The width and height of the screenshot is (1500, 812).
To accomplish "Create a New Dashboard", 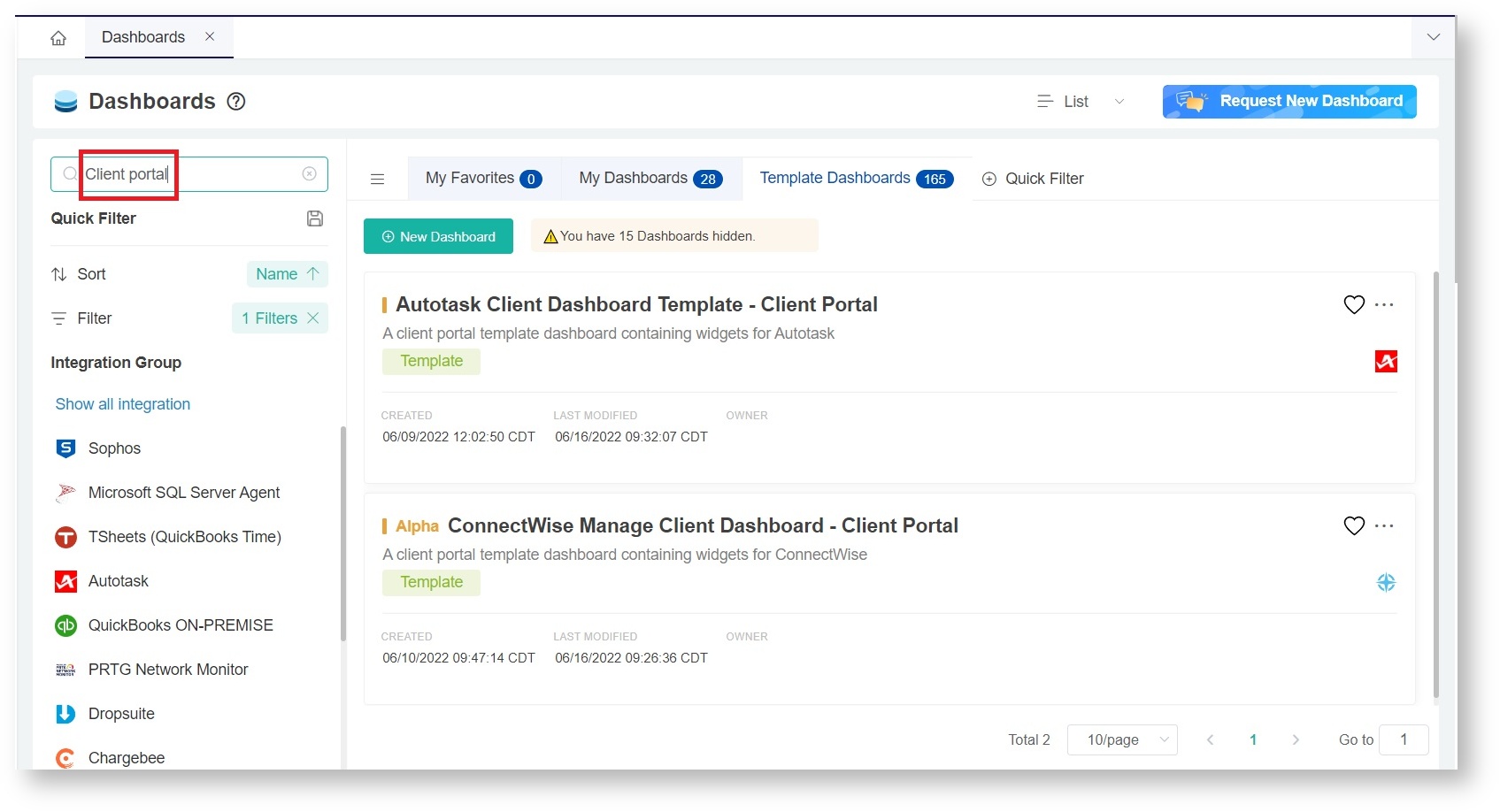I will click(x=438, y=236).
